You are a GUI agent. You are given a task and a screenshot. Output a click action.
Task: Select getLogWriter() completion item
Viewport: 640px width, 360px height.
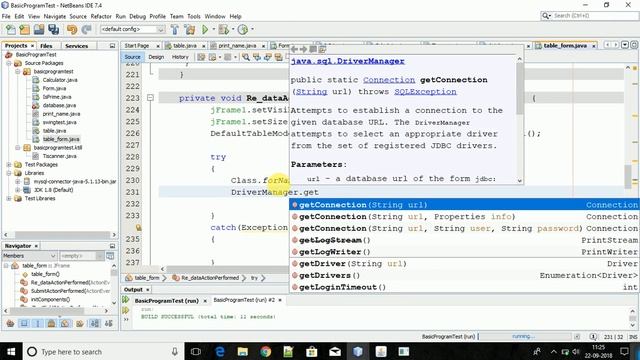(464, 252)
